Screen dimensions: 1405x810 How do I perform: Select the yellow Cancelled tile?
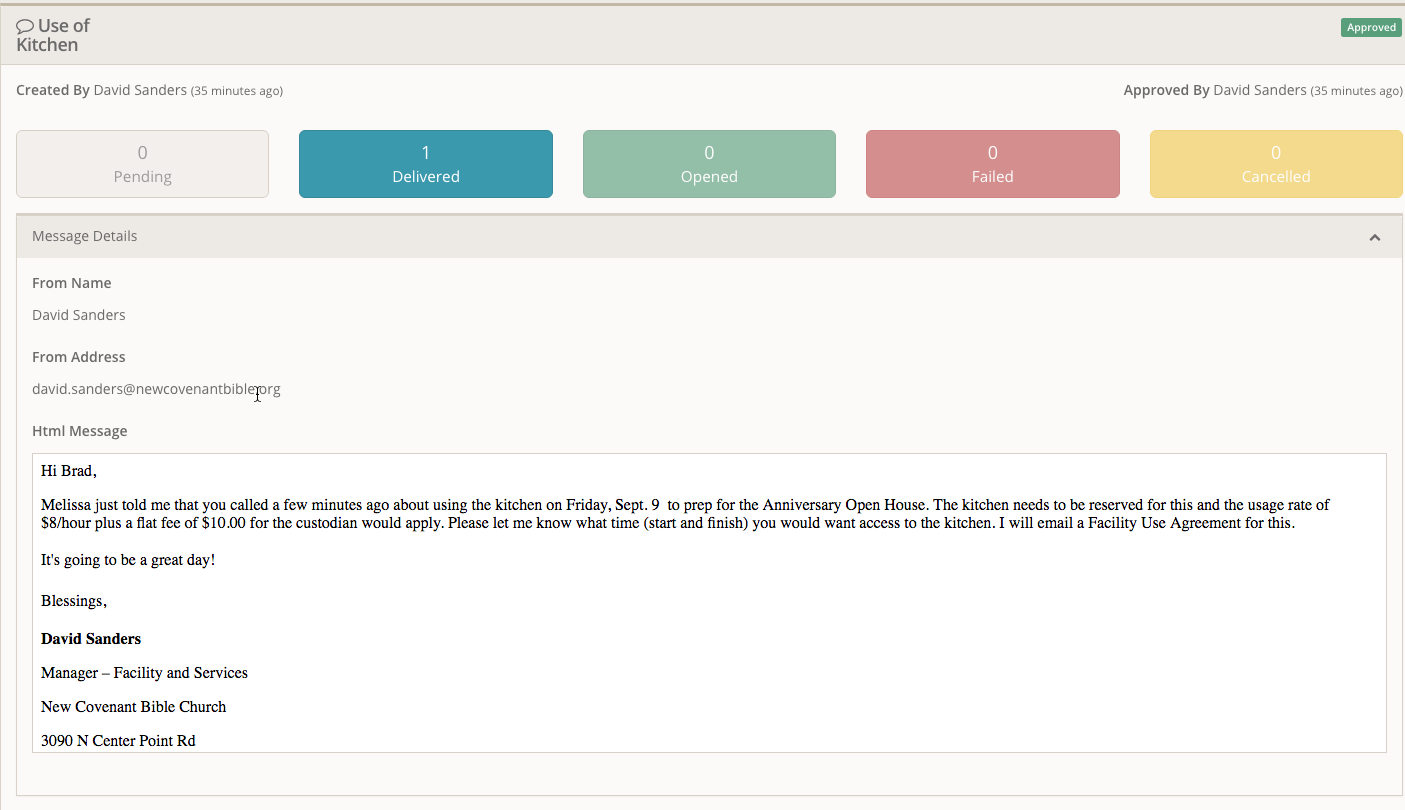(1275, 164)
